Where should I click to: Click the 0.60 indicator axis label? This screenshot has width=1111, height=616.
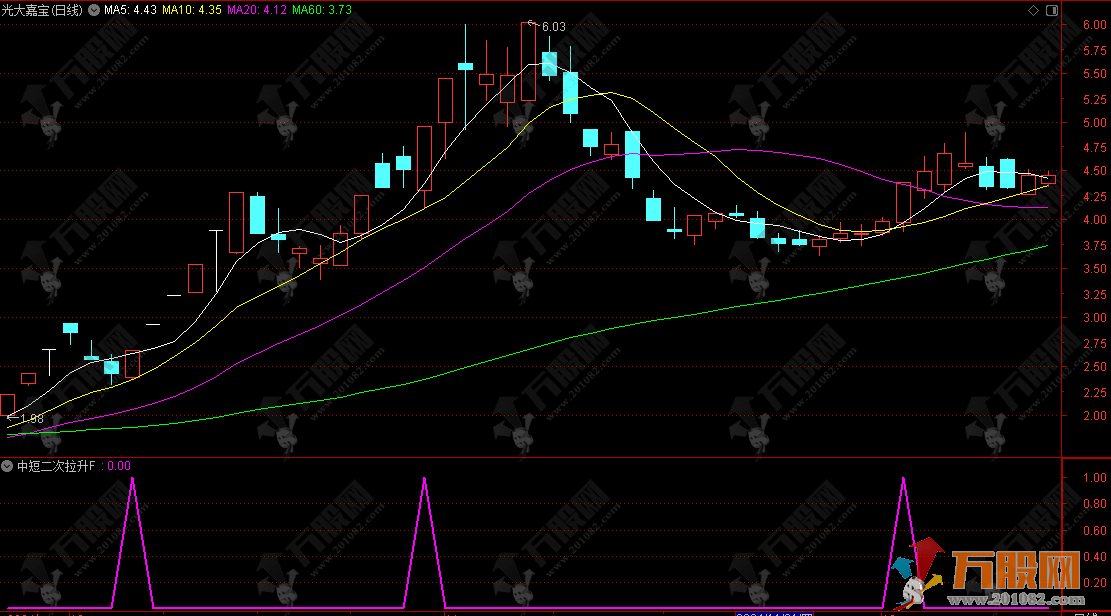click(x=1095, y=530)
